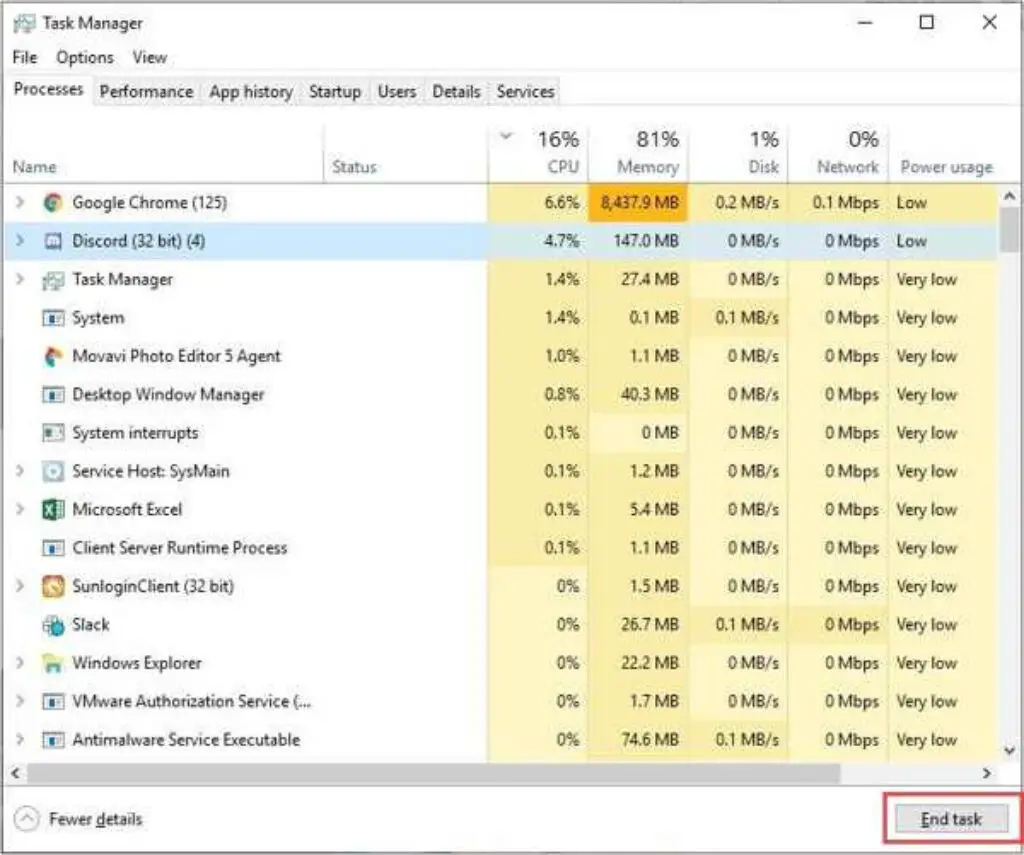Click the 8,437.9 MB memory cell
Screen dimensions: 1024x855
point(638,203)
